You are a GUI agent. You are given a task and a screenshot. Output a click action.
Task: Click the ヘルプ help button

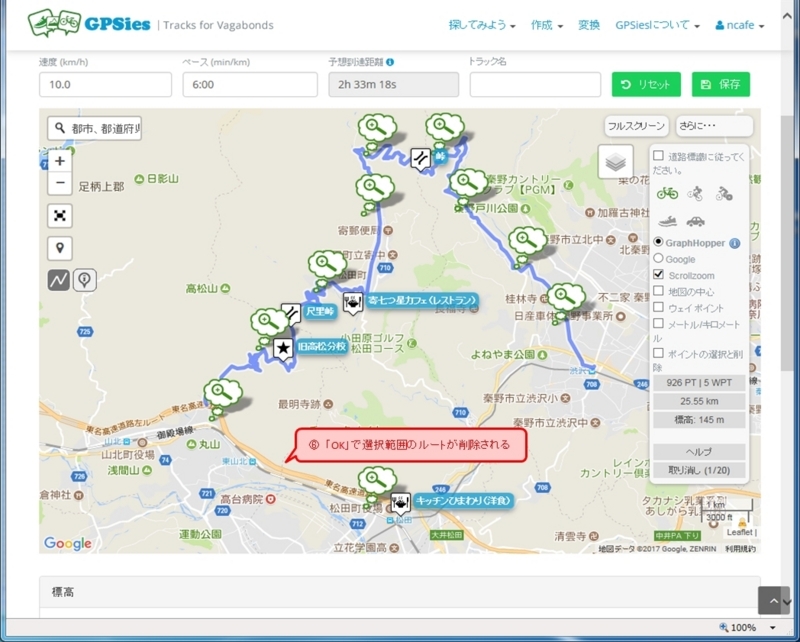point(699,452)
